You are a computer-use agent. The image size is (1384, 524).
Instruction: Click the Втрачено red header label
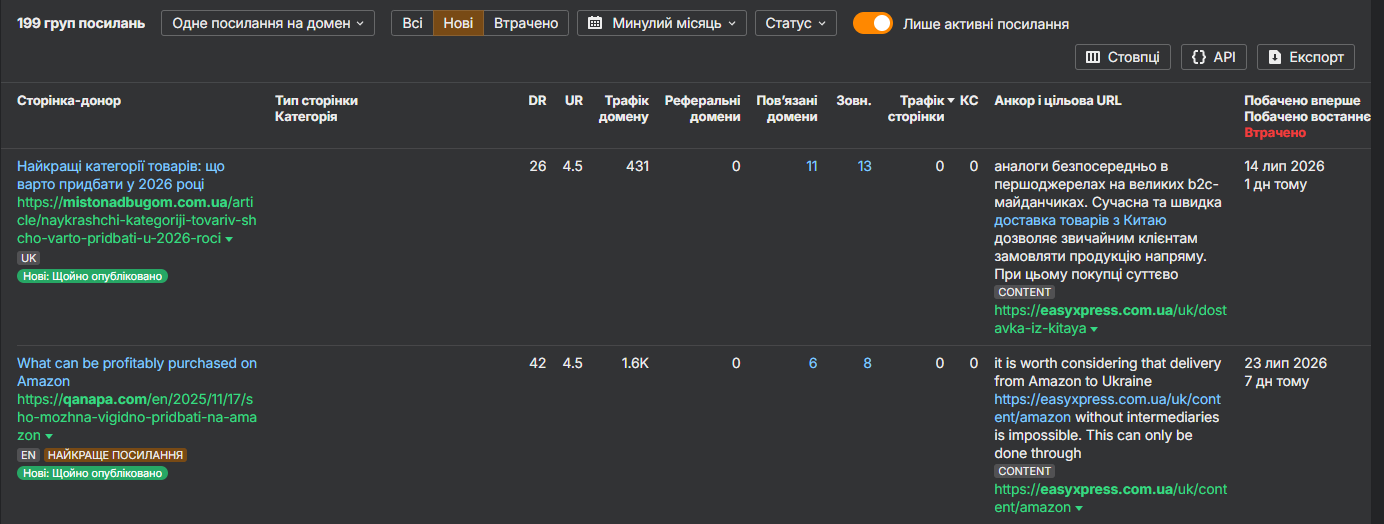click(x=1275, y=132)
